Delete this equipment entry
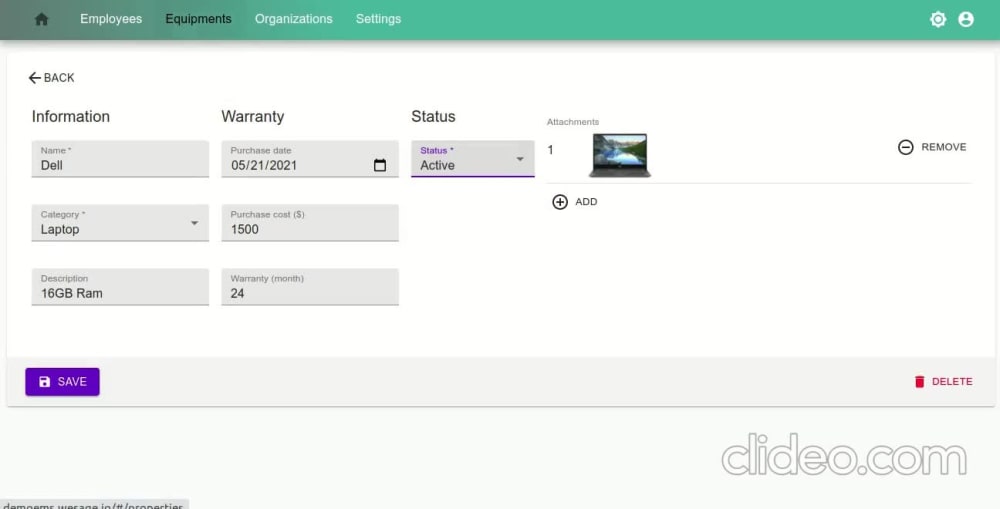Viewport: 1000px width, 509px height. pos(943,381)
